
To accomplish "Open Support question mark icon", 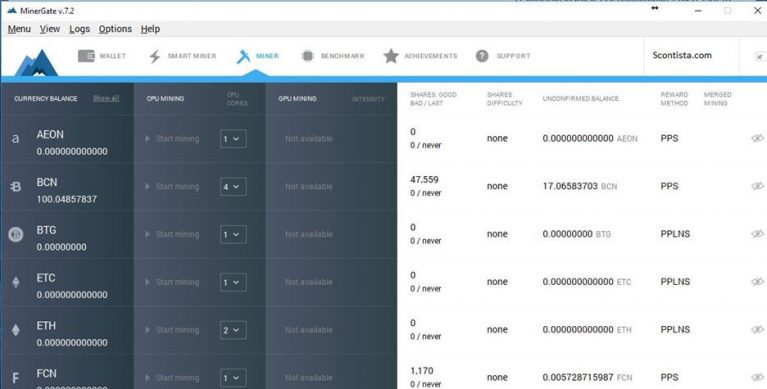I will pos(482,56).
